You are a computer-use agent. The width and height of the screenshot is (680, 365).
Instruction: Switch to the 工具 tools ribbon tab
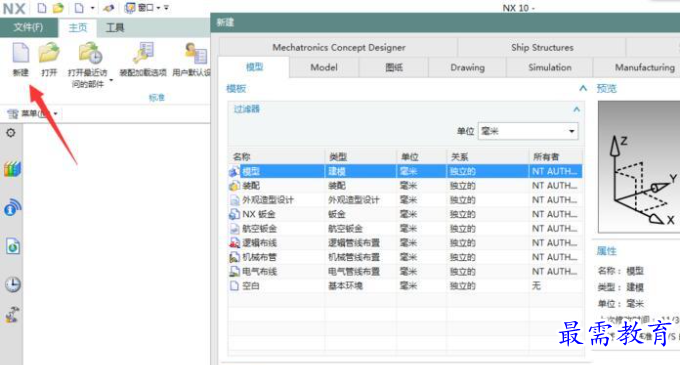click(115, 28)
